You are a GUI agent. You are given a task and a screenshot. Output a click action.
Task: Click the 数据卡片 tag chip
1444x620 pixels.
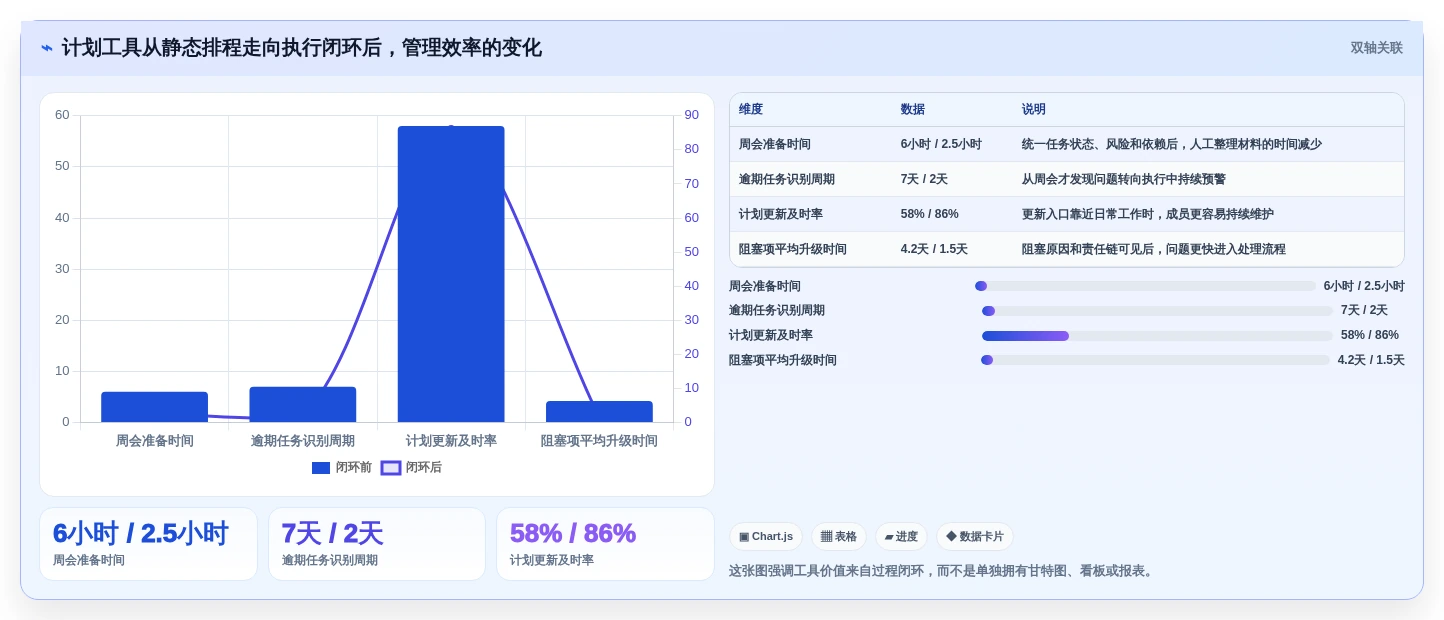(x=975, y=537)
